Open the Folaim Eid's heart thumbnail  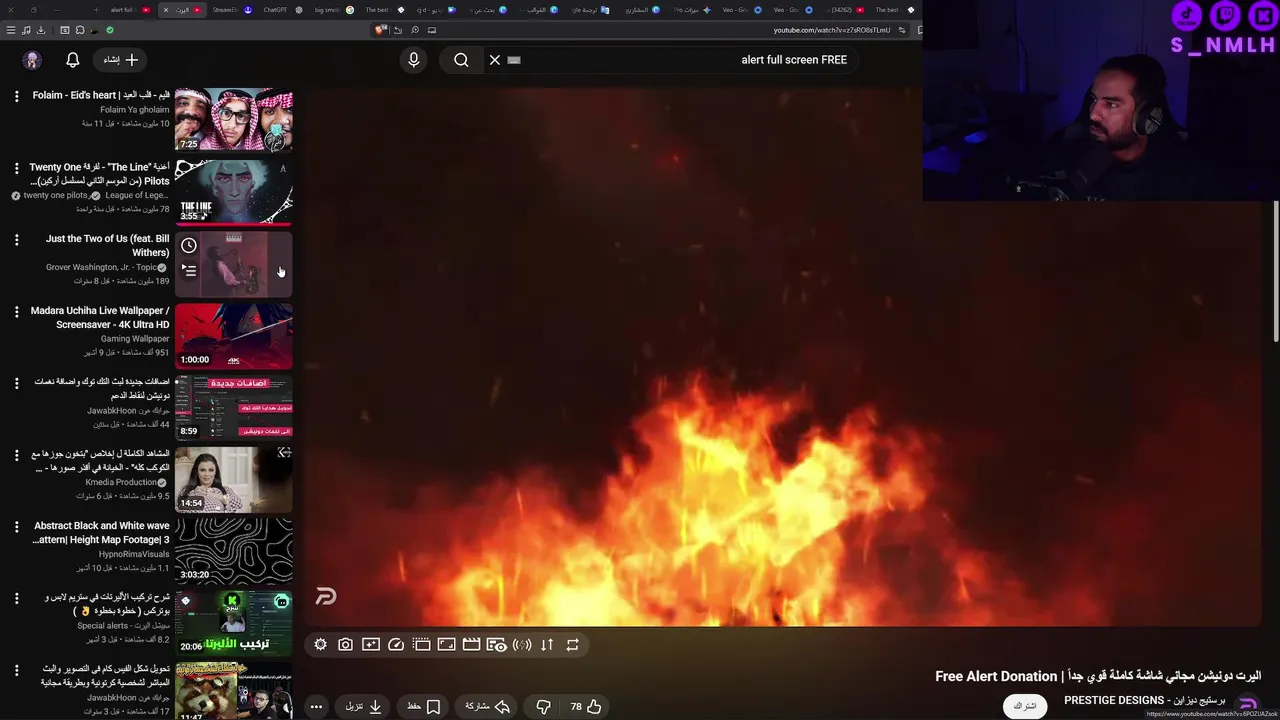234,120
